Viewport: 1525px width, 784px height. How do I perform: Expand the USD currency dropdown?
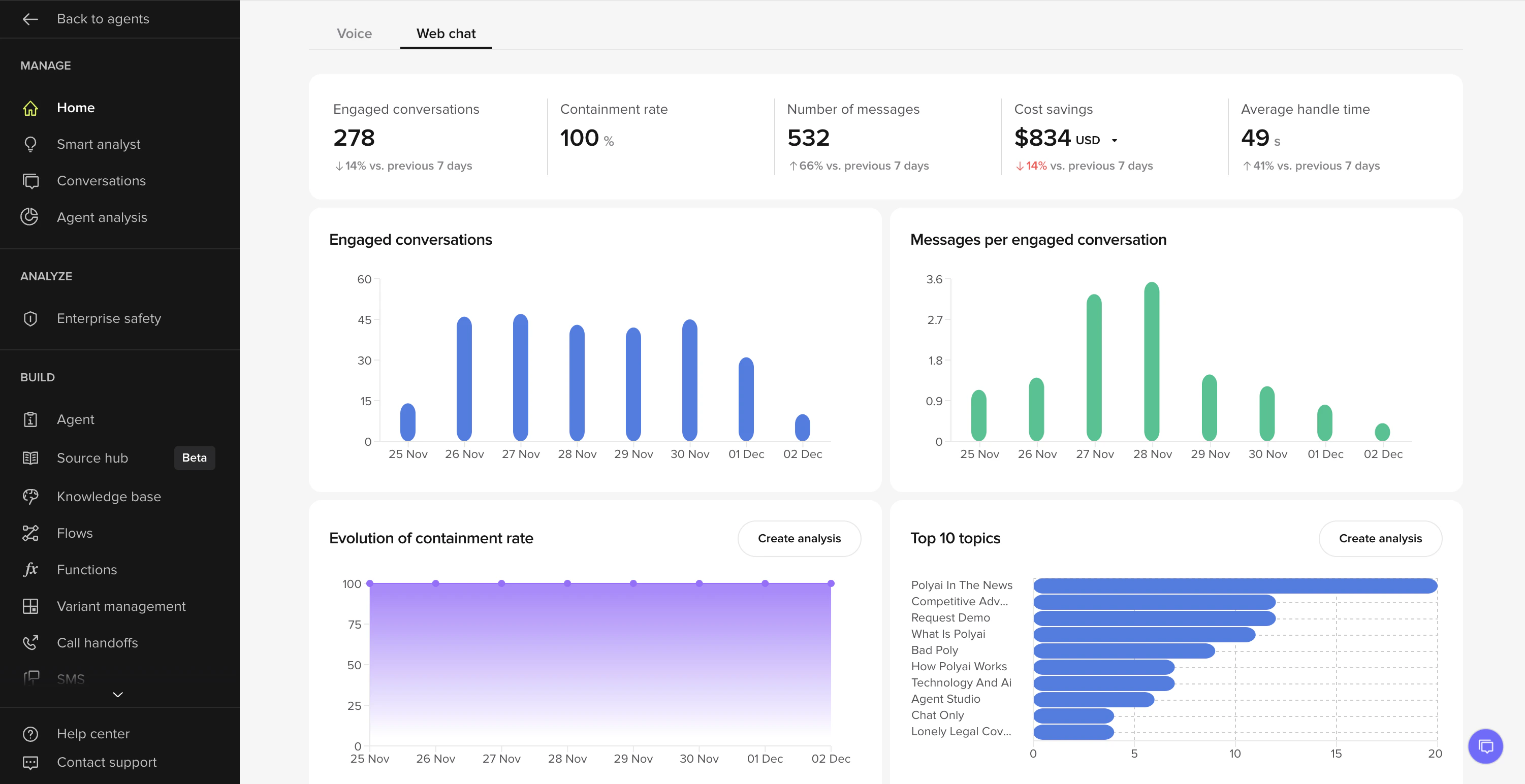tap(1114, 140)
